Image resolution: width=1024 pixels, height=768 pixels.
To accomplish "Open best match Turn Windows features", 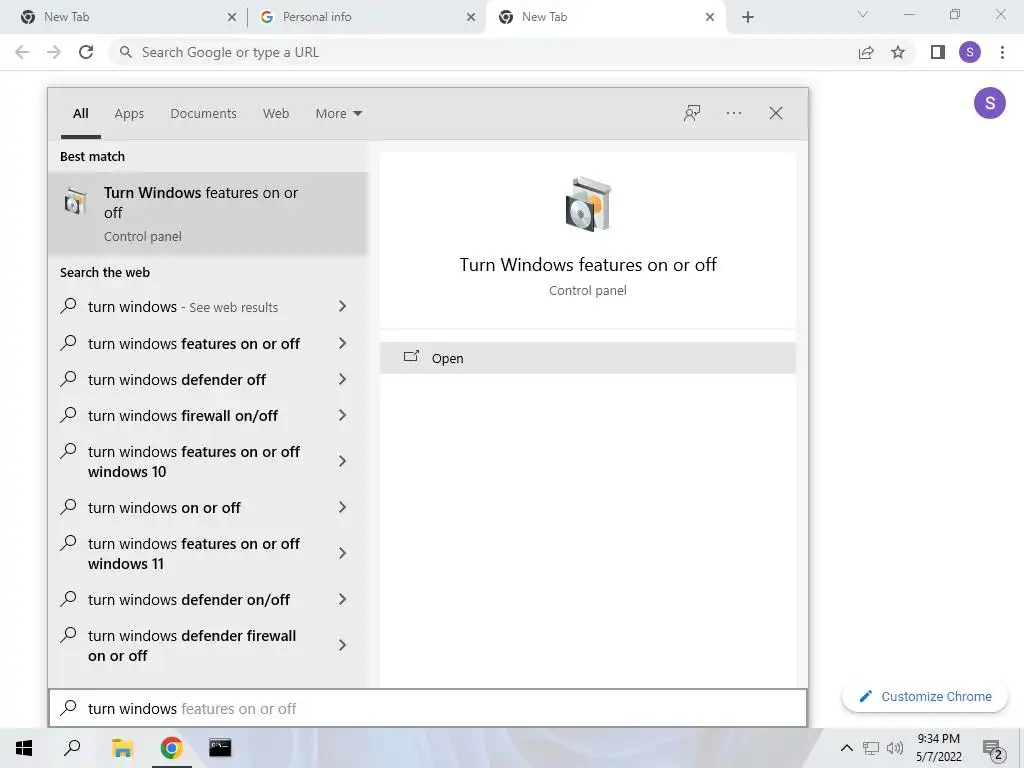I will (x=208, y=214).
